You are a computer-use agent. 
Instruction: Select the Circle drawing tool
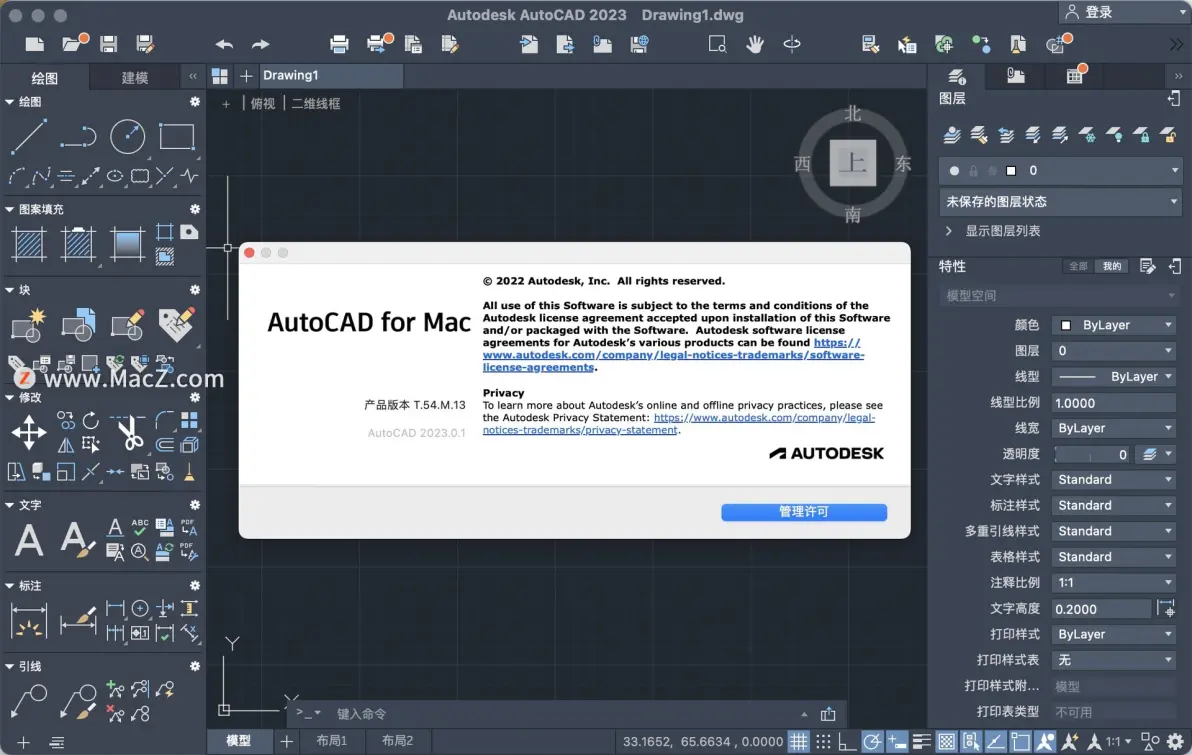tap(127, 137)
